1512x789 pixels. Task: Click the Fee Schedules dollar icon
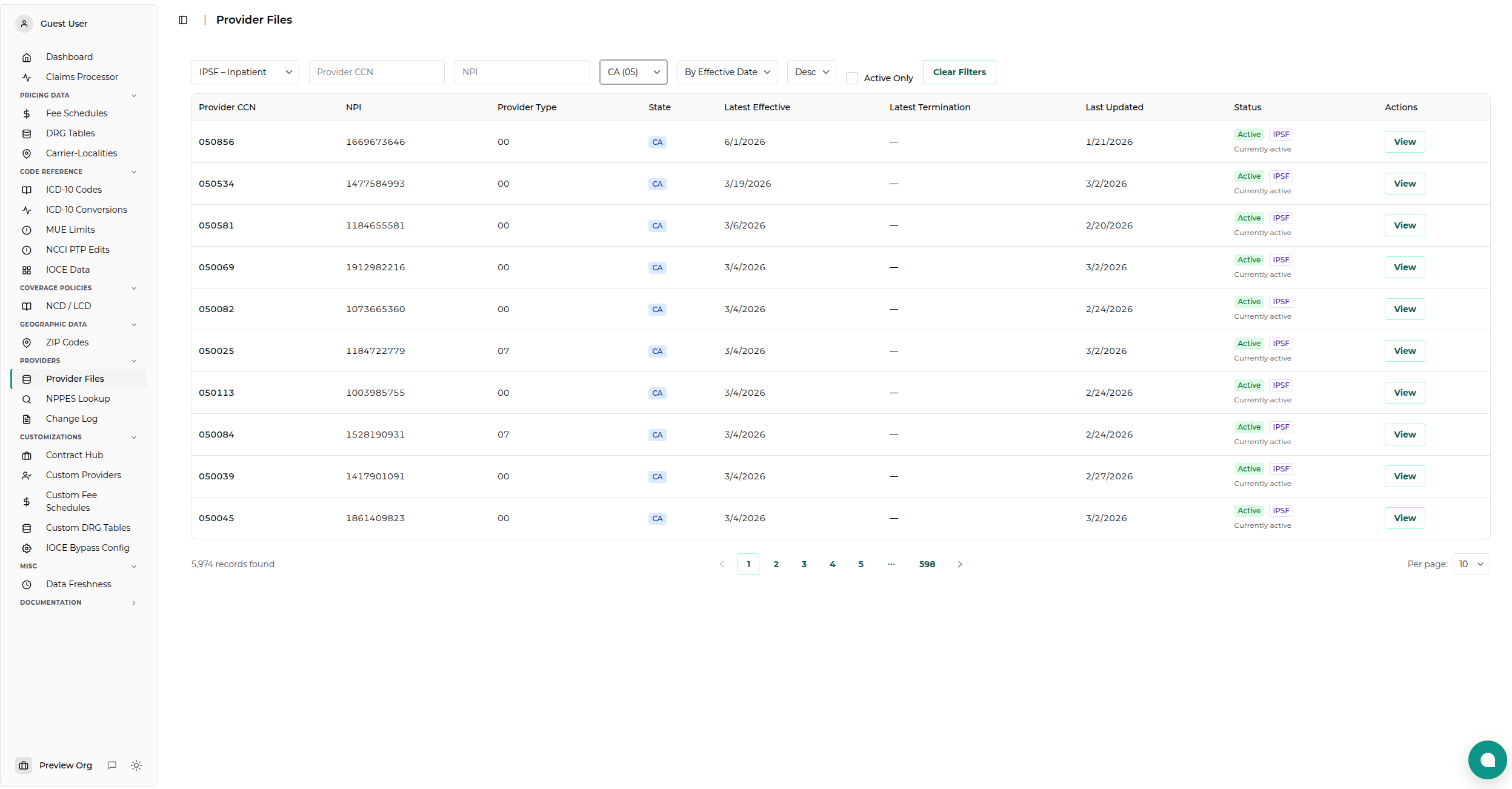tap(27, 114)
